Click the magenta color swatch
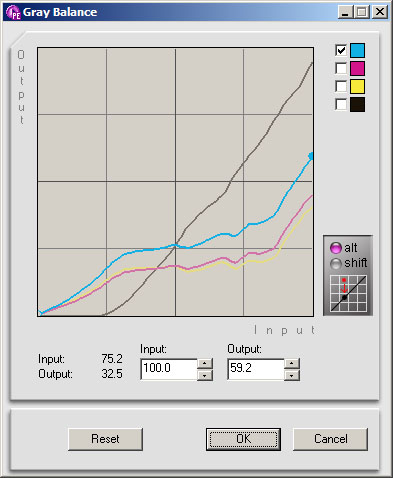This screenshot has width=393, height=478. (357, 68)
